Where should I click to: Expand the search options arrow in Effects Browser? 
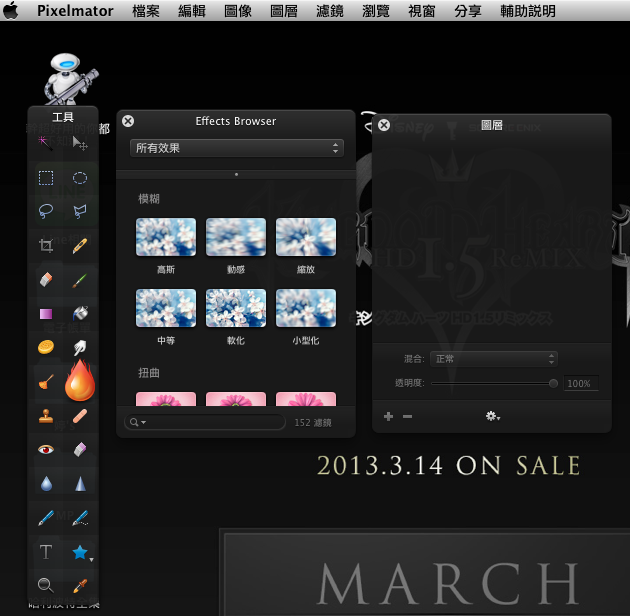coord(144,422)
